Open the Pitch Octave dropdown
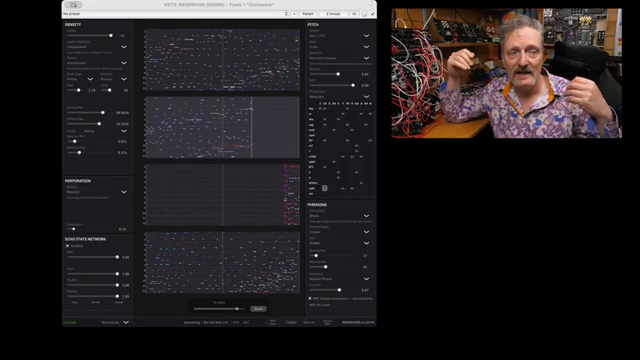Image resolution: width=640 pixels, height=360 pixels. 339,36
